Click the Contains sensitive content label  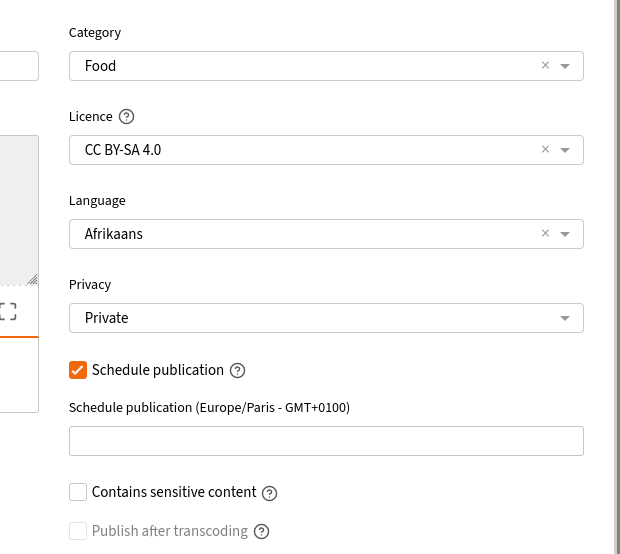tap(174, 492)
